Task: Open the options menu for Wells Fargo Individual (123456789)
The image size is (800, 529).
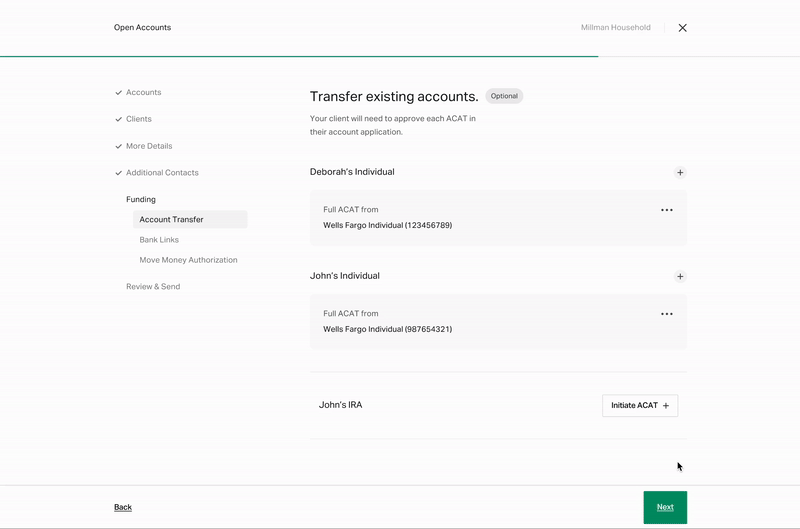Action: pyautogui.click(x=666, y=210)
